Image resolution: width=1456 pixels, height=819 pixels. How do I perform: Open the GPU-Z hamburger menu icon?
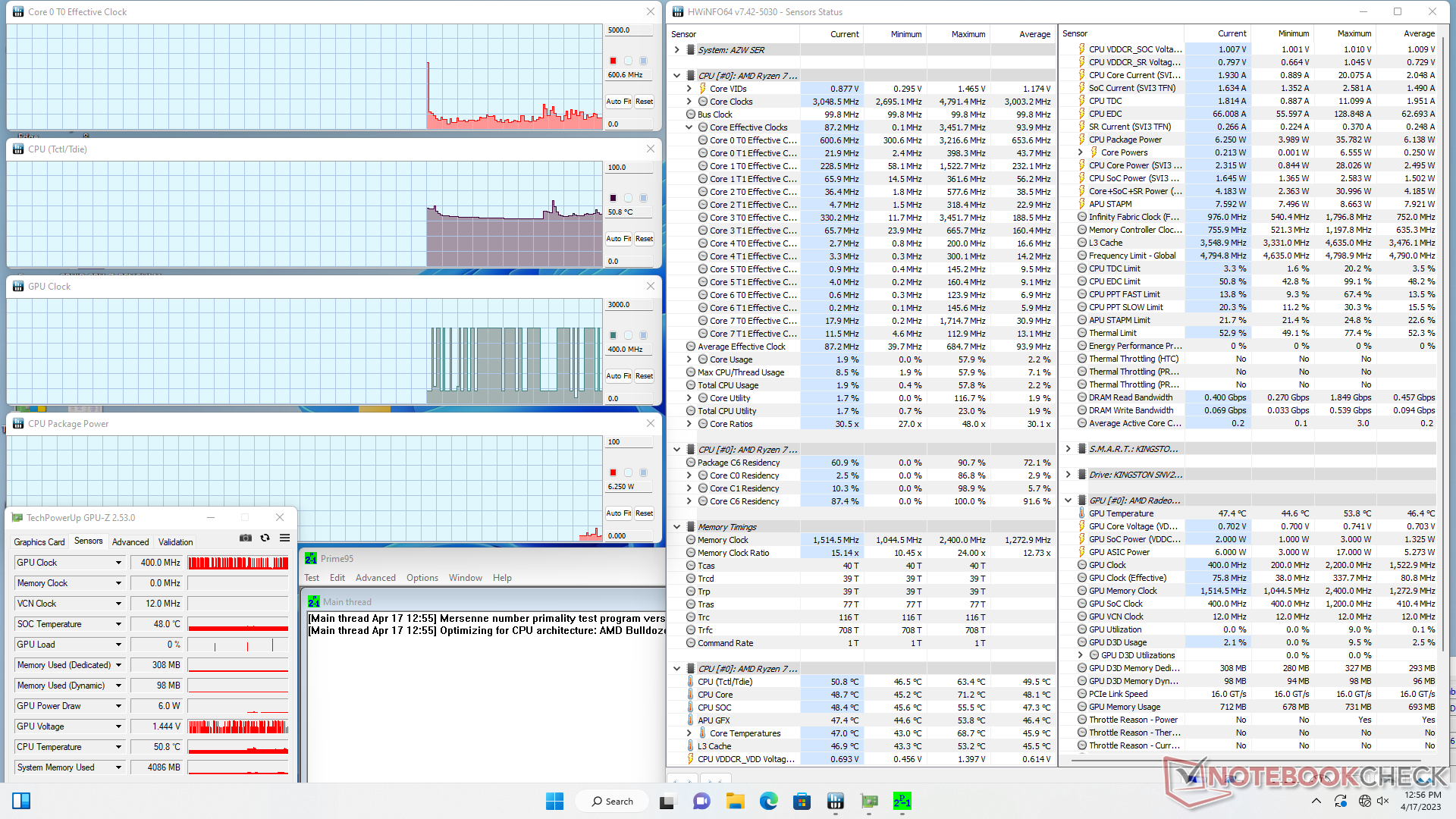click(x=285, y=538)
